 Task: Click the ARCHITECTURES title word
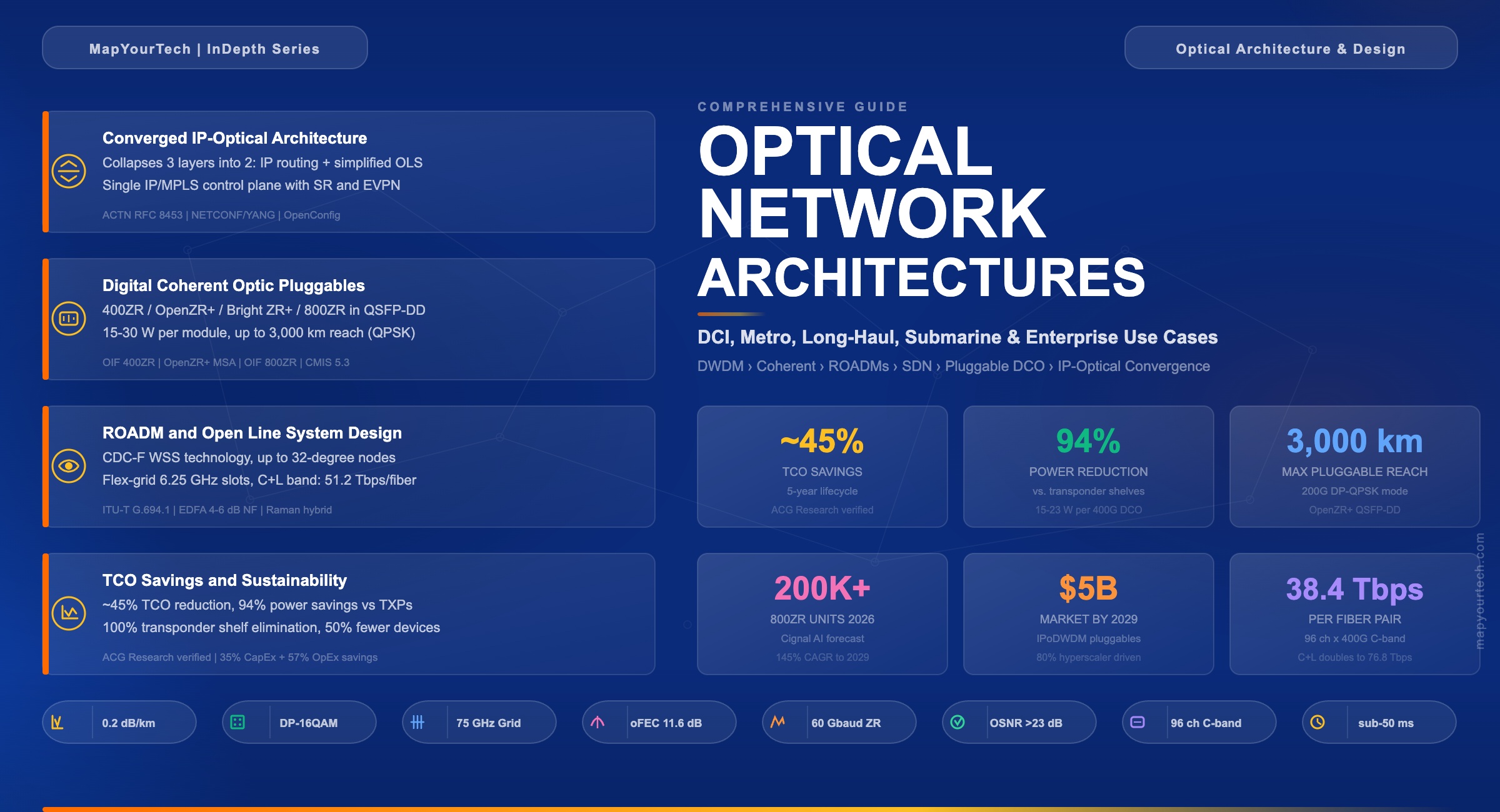point(922,278)
